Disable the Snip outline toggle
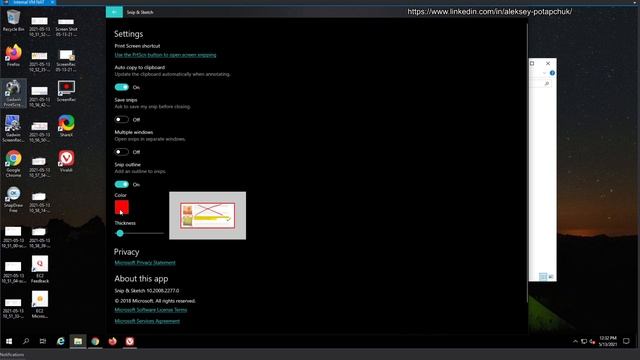Image resolution: width=640 pixels, height=360 pixels. point(122,184)
